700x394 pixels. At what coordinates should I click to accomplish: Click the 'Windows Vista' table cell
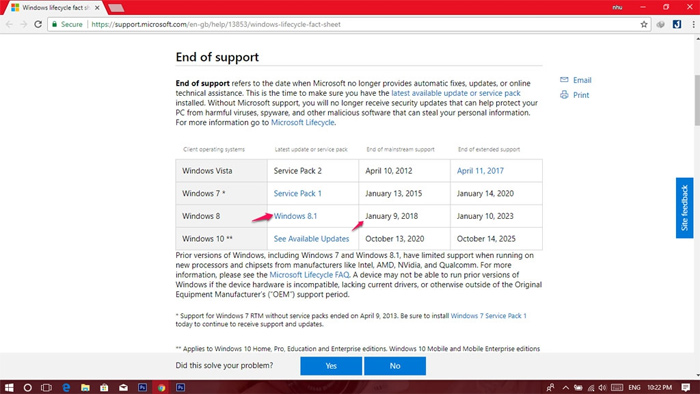coord(221,170)
